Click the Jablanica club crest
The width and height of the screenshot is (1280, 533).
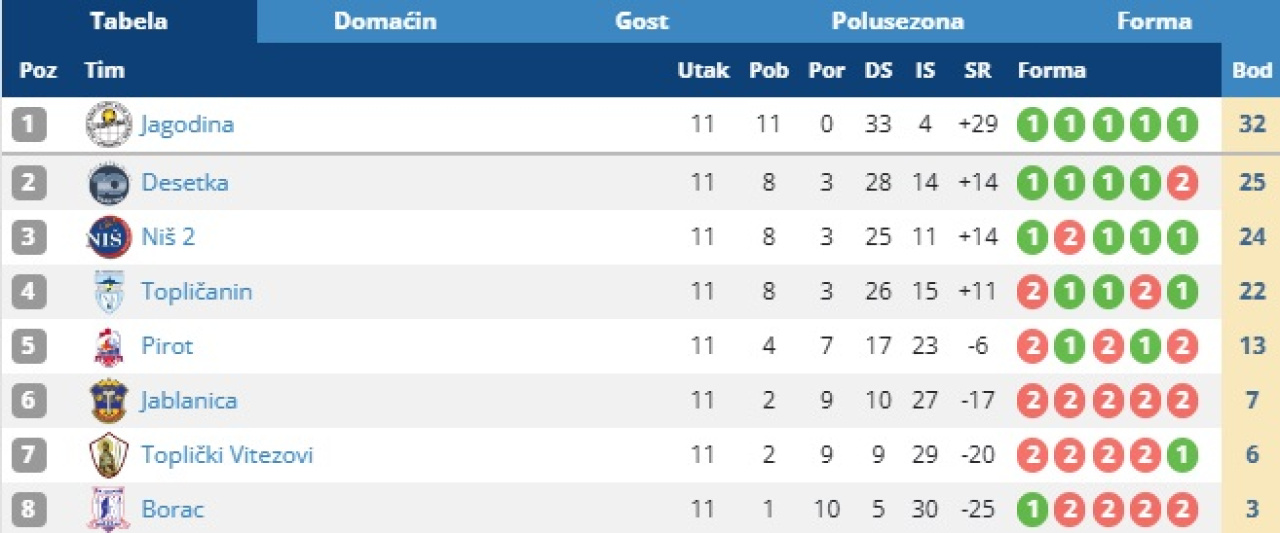[108, 401]
